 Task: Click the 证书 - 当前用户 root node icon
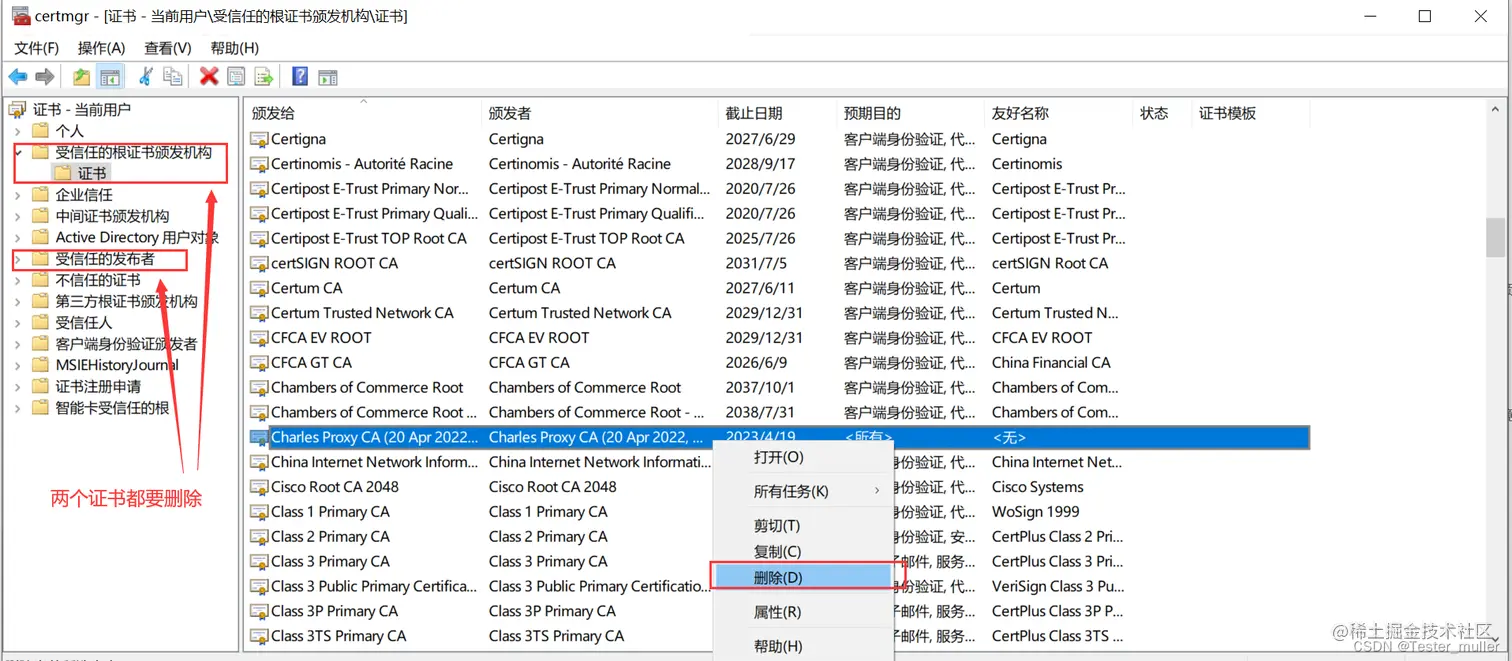(x=18, y=110)
